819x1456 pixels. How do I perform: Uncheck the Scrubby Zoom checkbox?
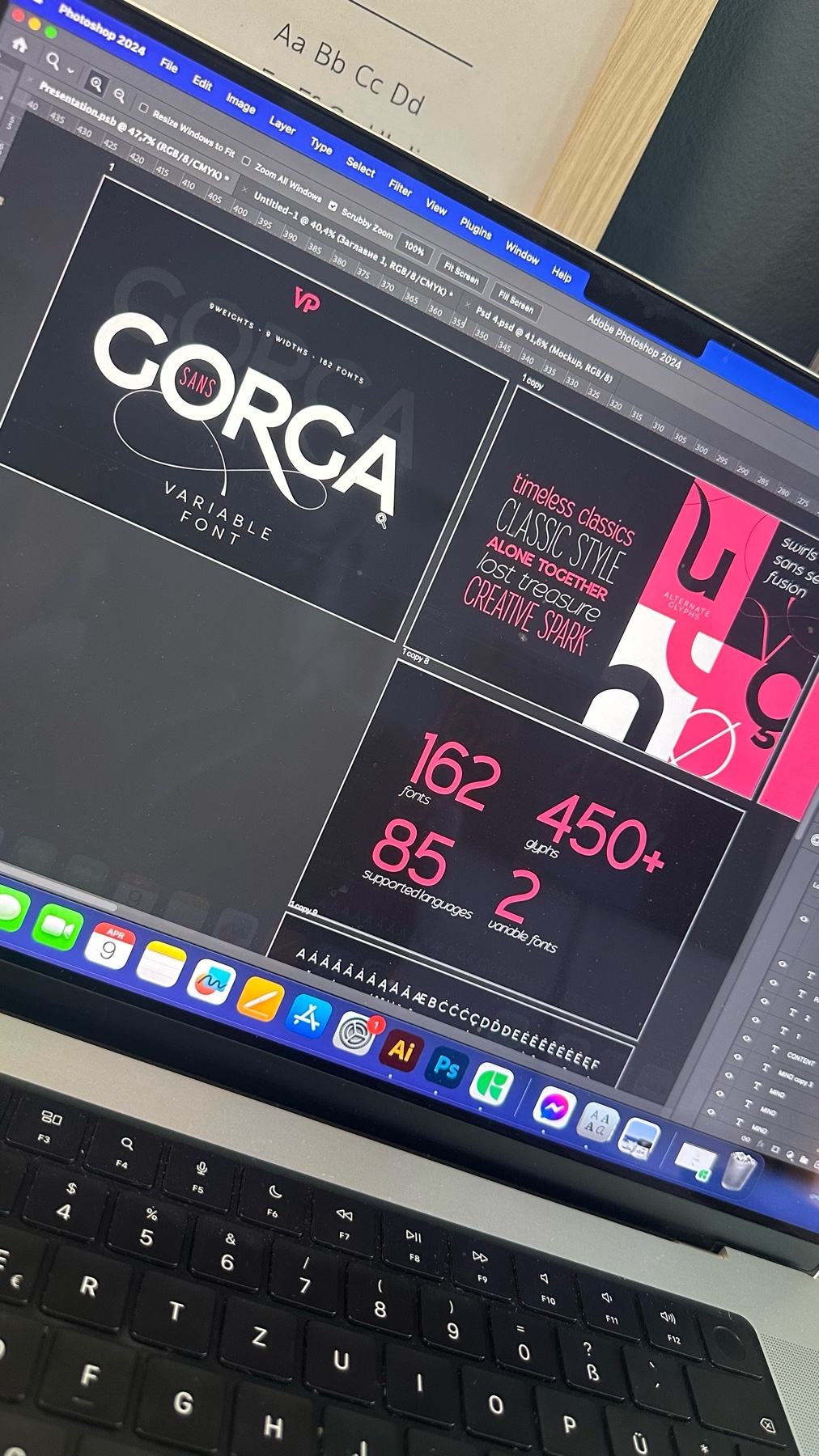pos(333,207)
